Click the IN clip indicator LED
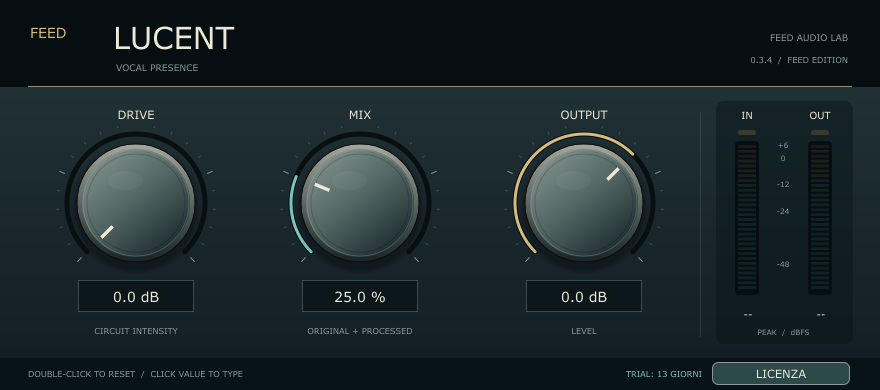880x390 pixels. tap(747, 132)
